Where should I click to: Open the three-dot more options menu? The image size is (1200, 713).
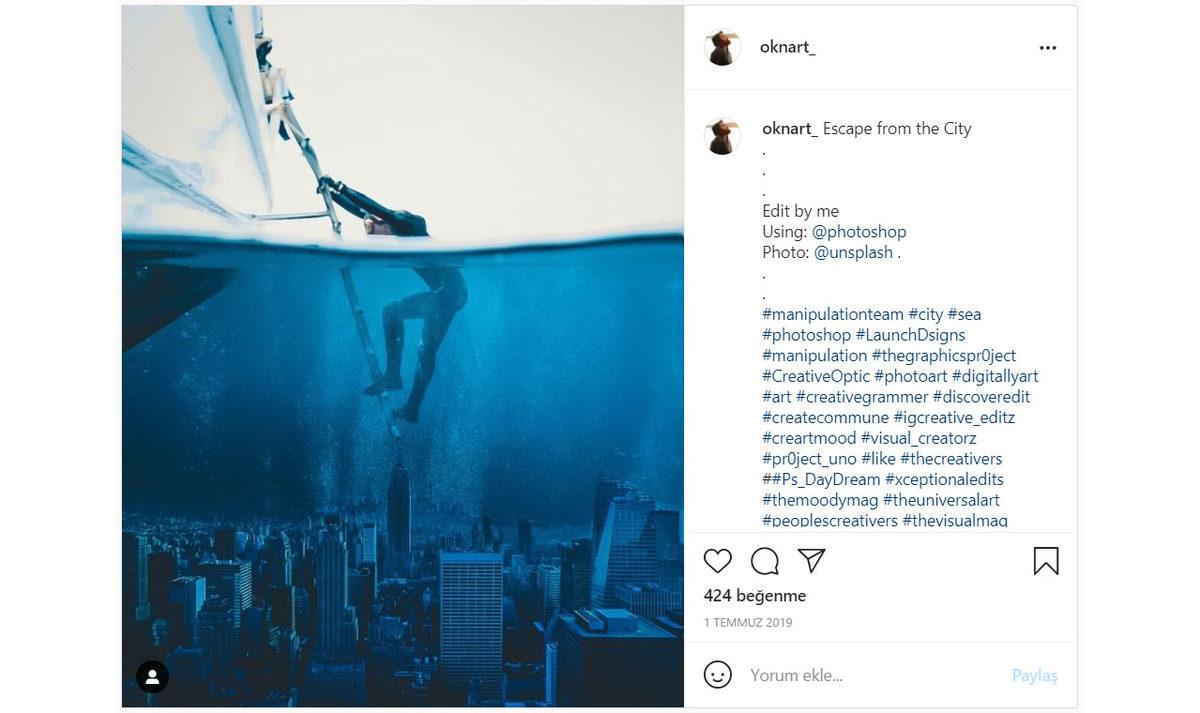tap(1047, 48)
